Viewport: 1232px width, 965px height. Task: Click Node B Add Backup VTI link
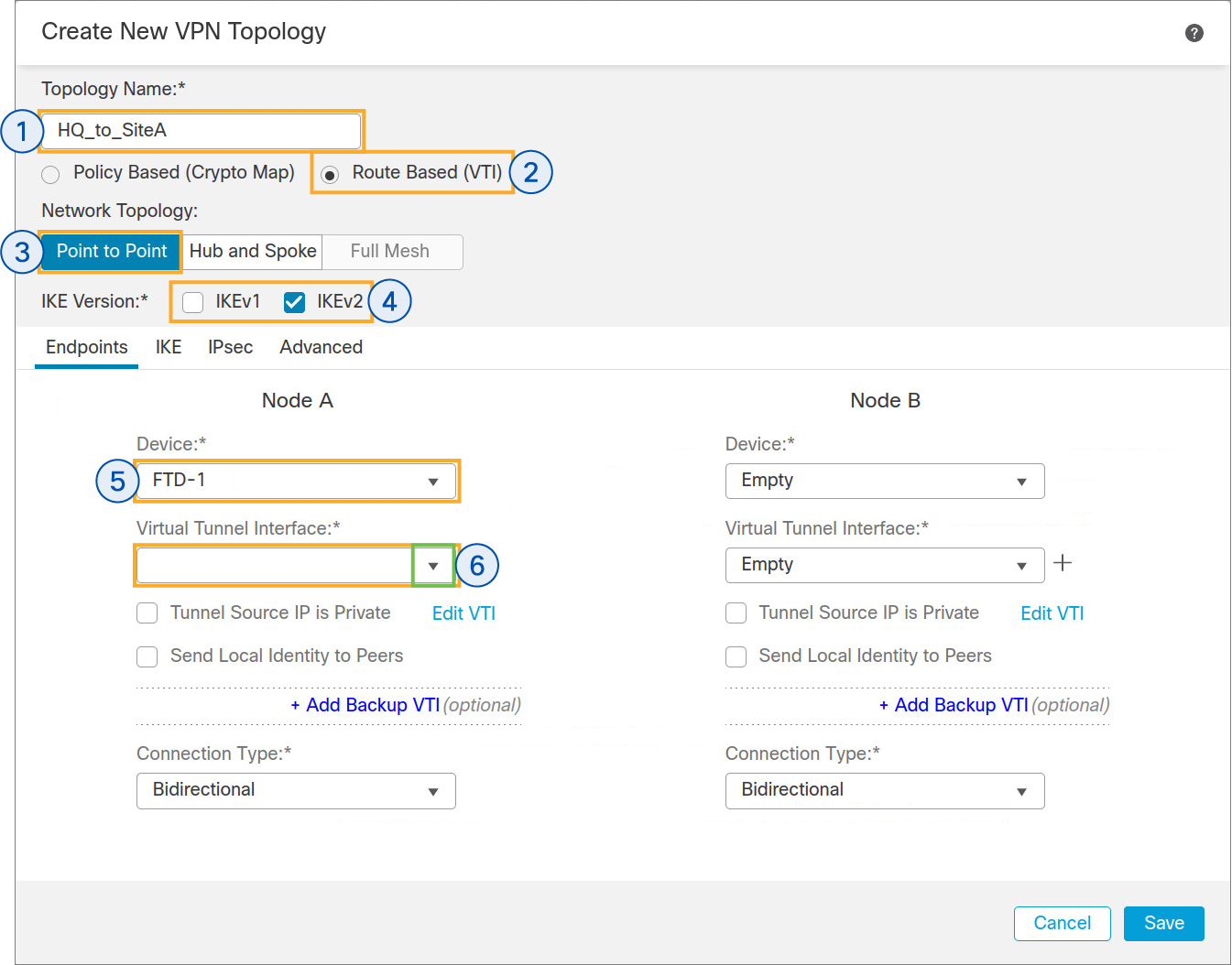[954, 706]
